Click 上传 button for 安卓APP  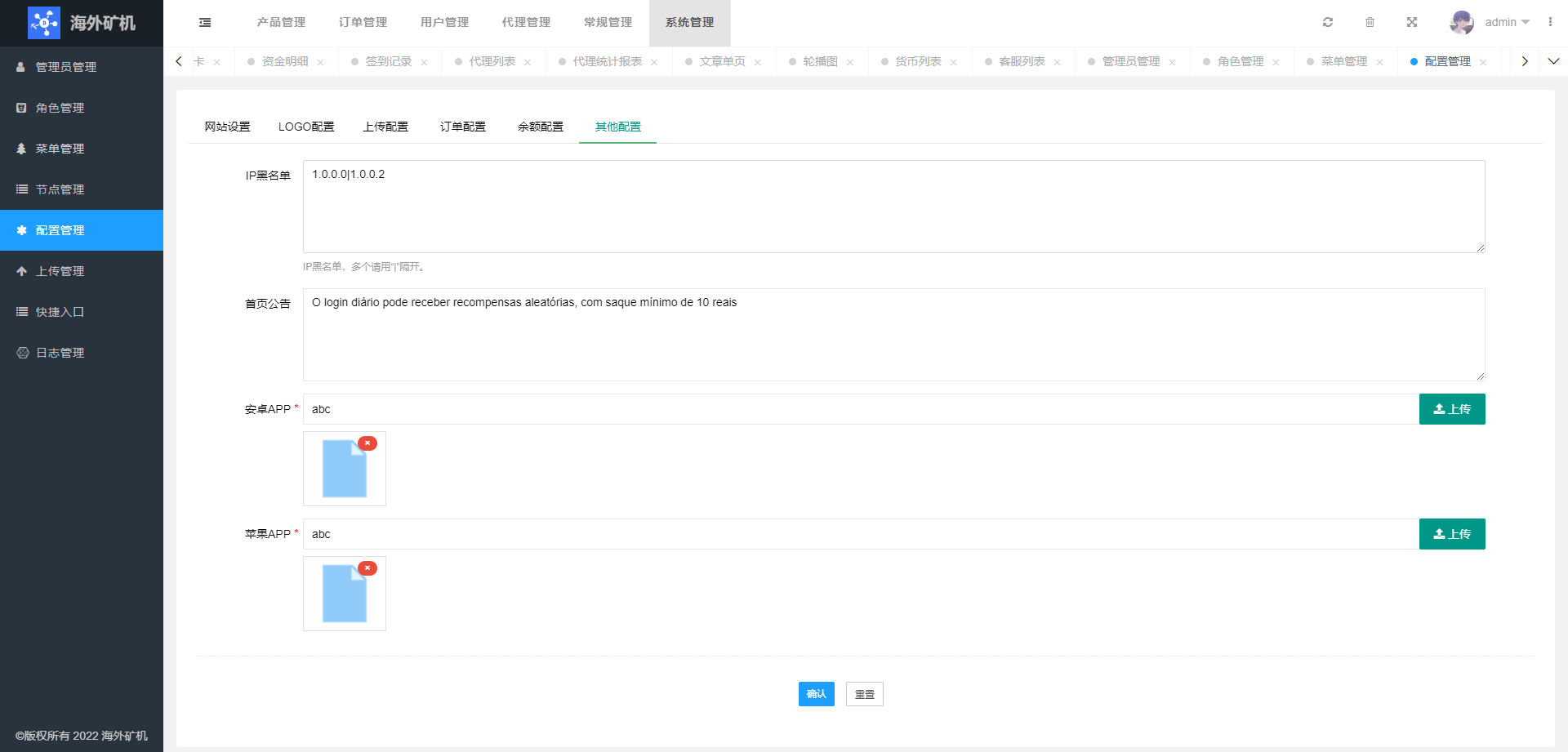(1451, 409)
